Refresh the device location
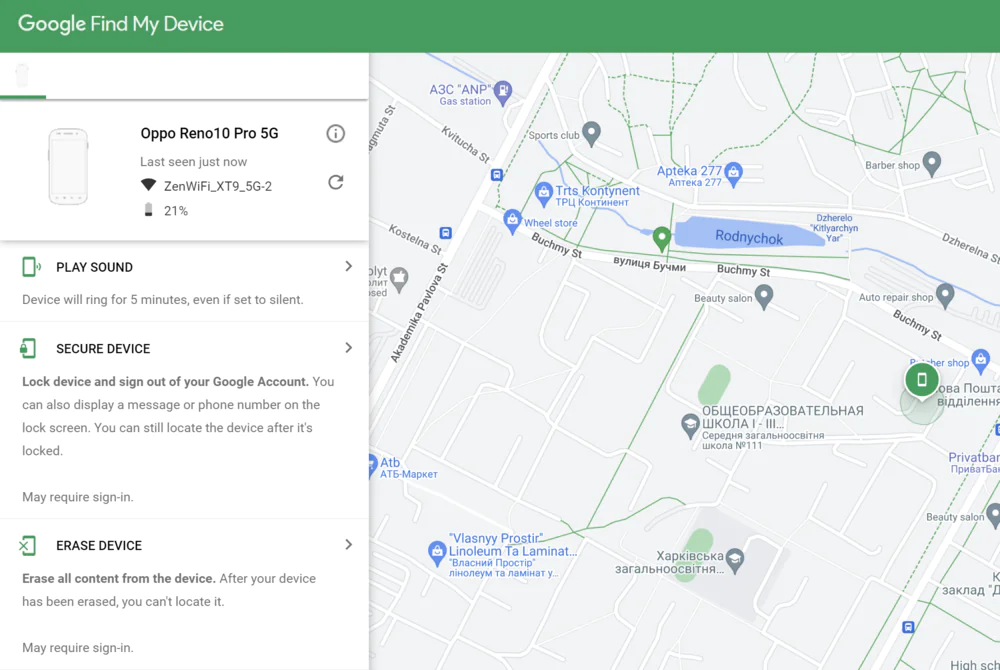The image size is (1000, 670). (335, 182)
